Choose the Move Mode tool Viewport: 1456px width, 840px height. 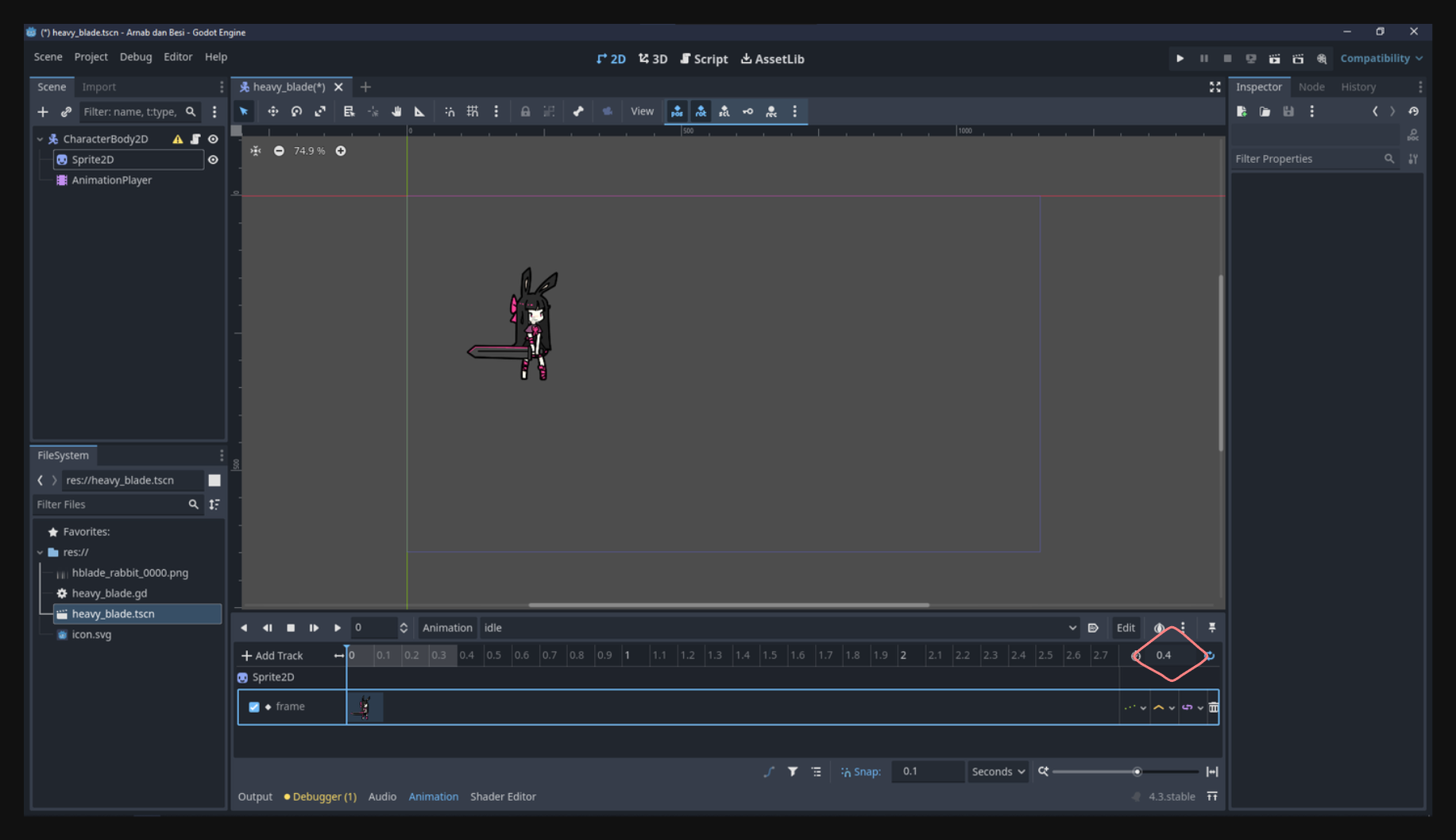(x=272, y=111)
